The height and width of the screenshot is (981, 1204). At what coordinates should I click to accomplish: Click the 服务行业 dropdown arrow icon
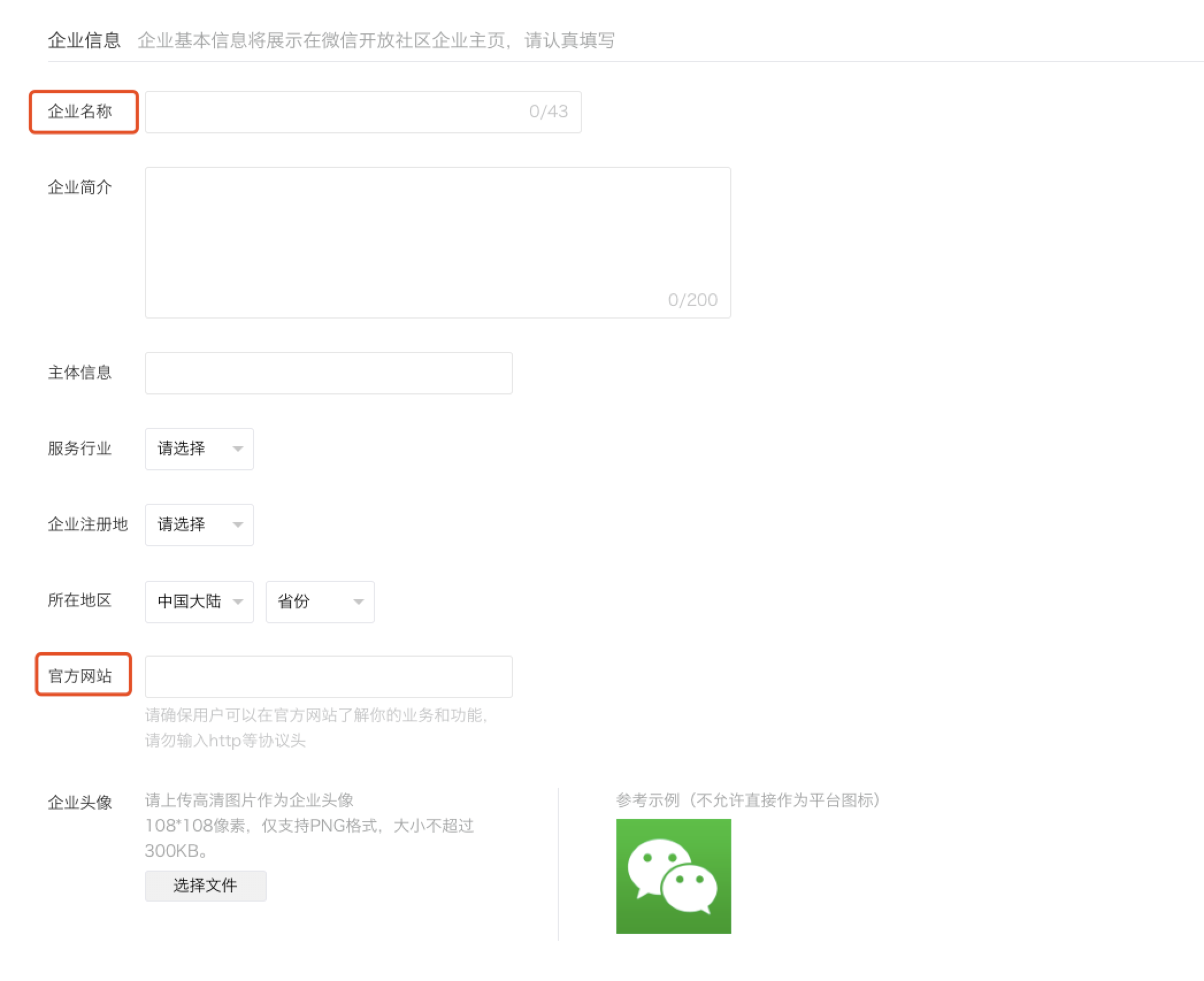click(x=237, y=449)
